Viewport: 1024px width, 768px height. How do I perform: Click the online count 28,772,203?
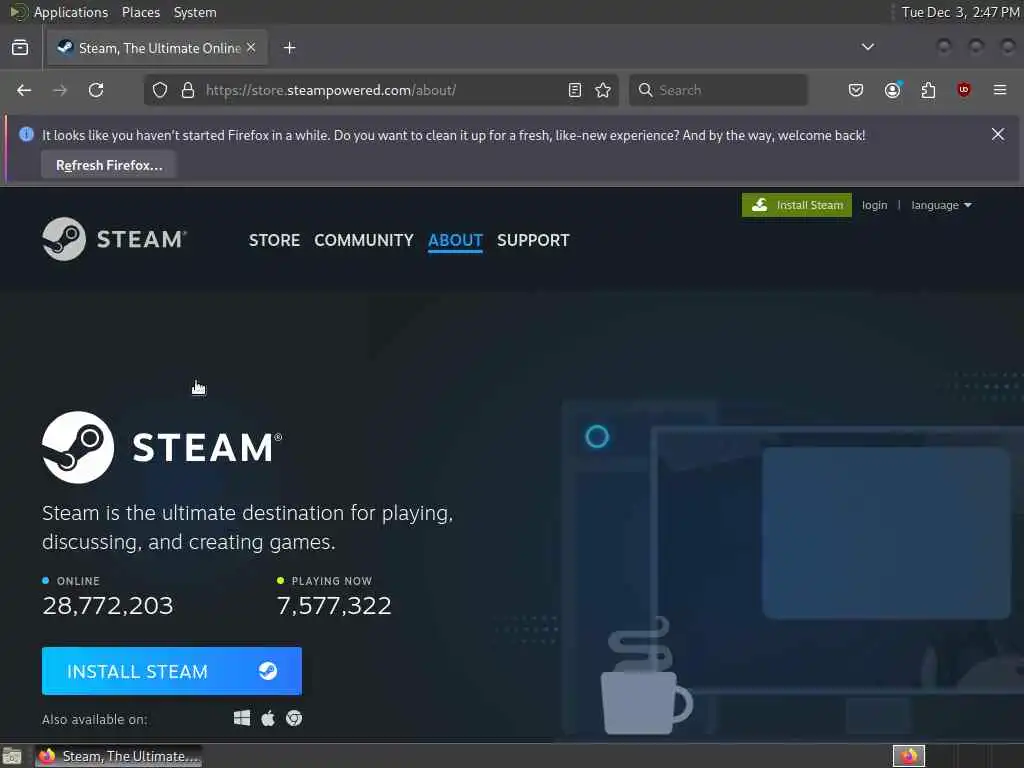point(108,605)
